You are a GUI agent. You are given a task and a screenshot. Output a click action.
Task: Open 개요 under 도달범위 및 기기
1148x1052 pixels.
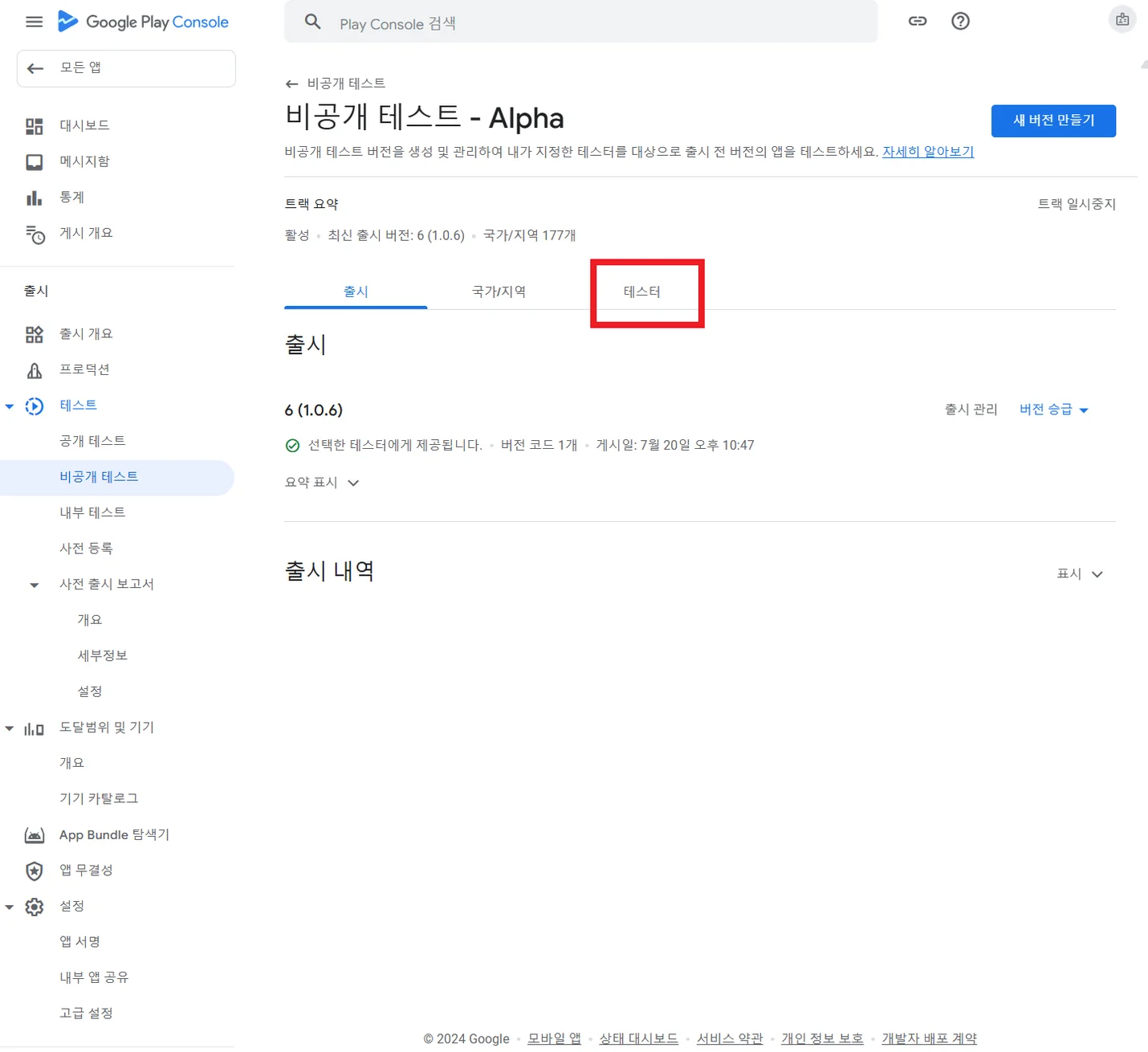click(71, 763)
